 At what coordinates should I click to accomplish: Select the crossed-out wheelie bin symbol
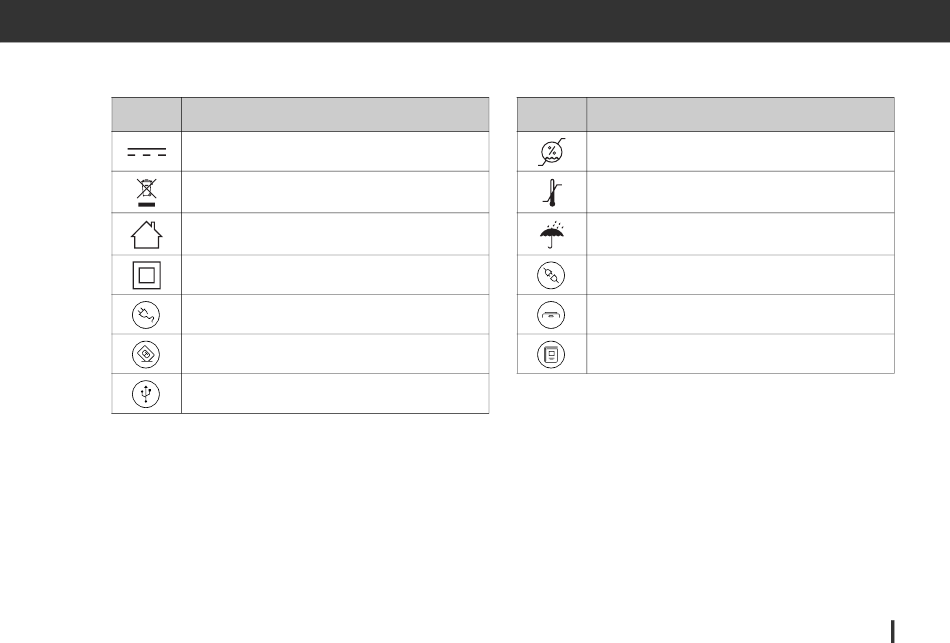click(146, 192)
